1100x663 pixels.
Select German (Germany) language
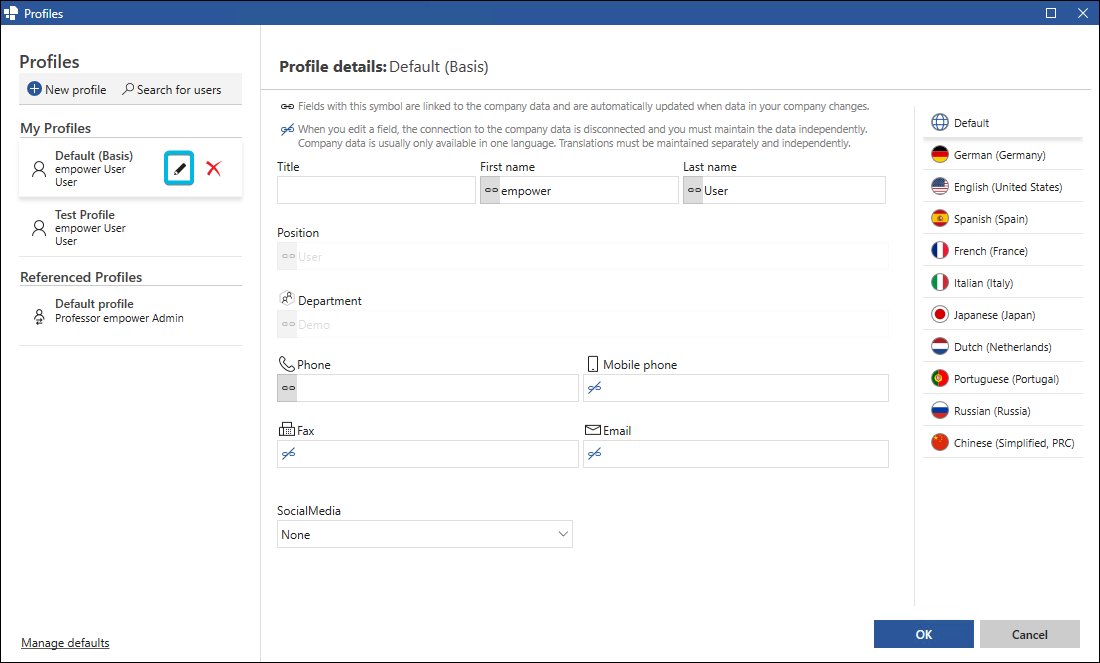tap(1003, 154)
